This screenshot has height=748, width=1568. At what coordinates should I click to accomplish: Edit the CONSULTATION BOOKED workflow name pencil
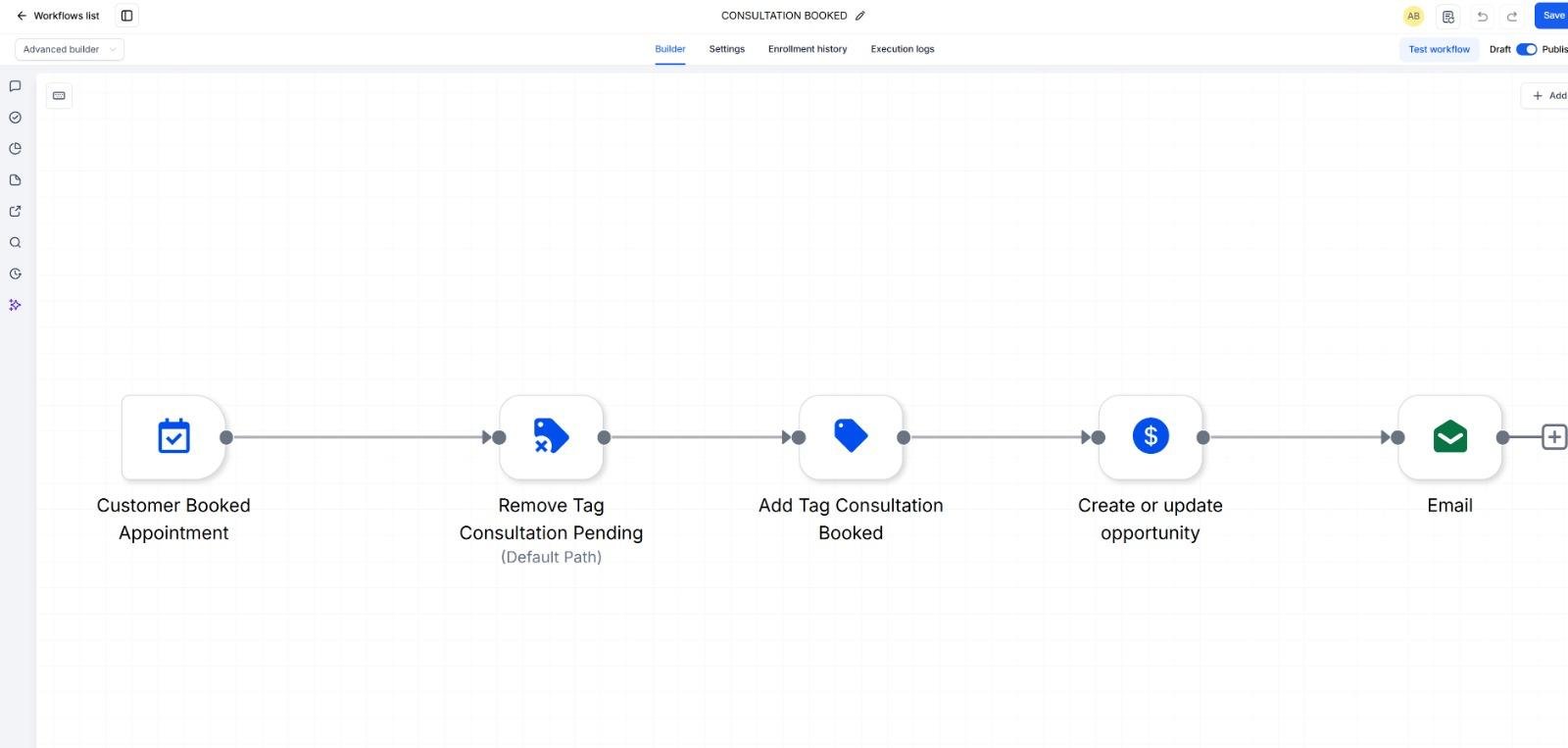[860, 16]
